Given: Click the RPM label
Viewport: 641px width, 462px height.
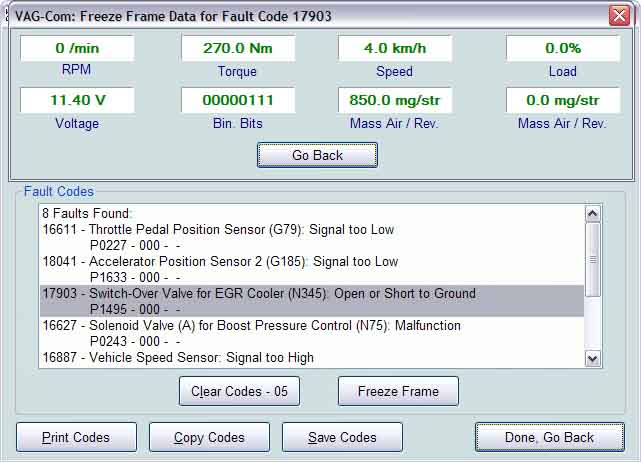Looking at the screenshot, I should coord(76,70).
